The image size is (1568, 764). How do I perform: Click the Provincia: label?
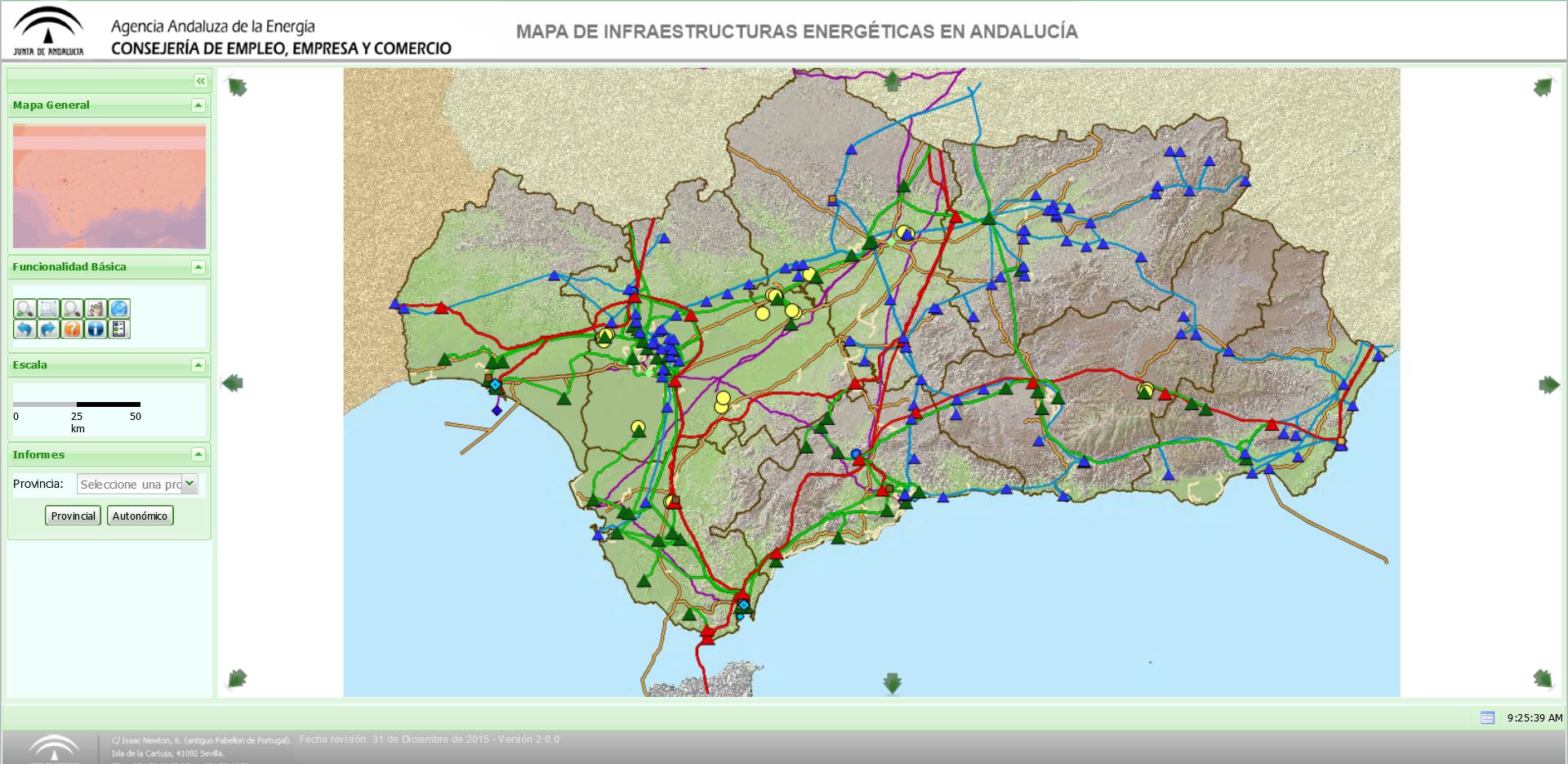click(38, 484)
